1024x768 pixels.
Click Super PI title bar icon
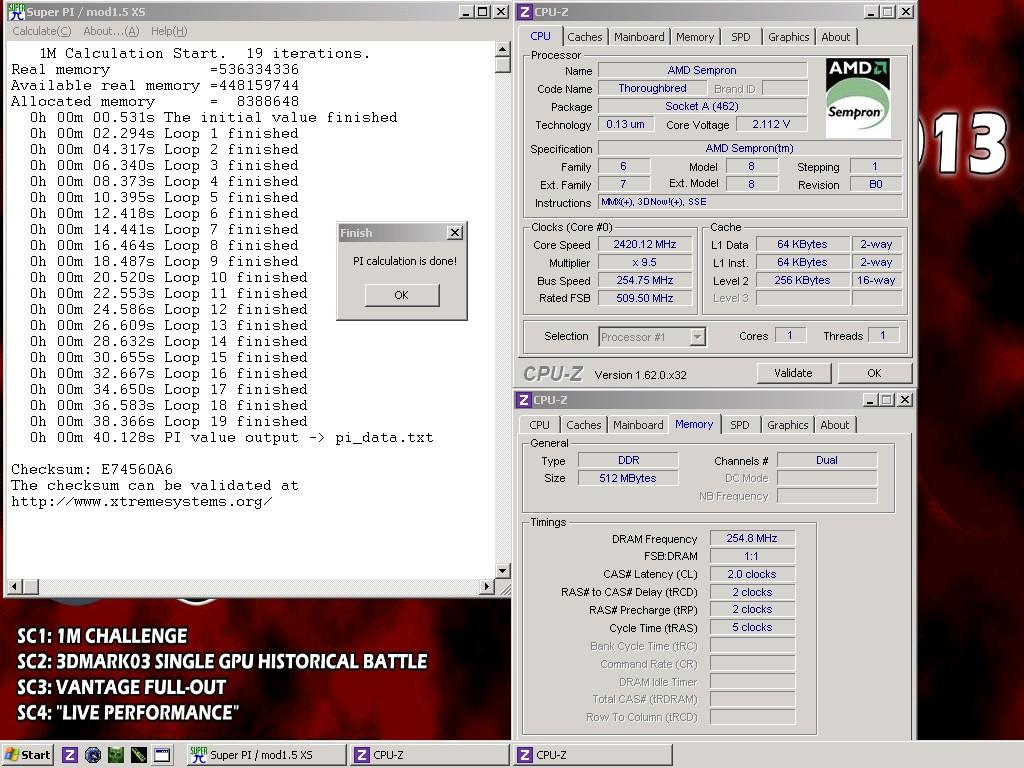point(16,11)
